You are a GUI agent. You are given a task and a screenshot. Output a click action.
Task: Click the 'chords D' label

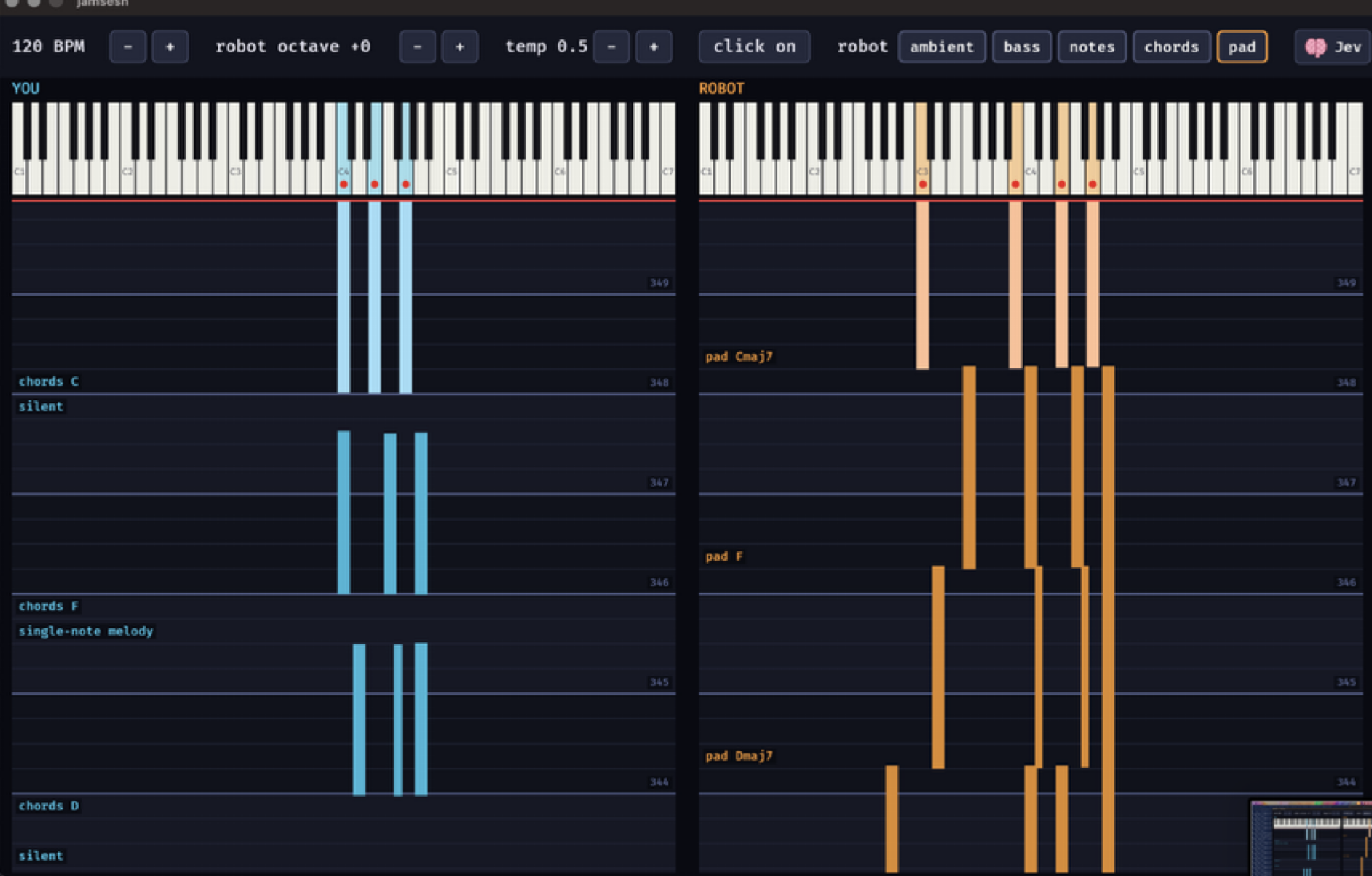tap(49, 805)
